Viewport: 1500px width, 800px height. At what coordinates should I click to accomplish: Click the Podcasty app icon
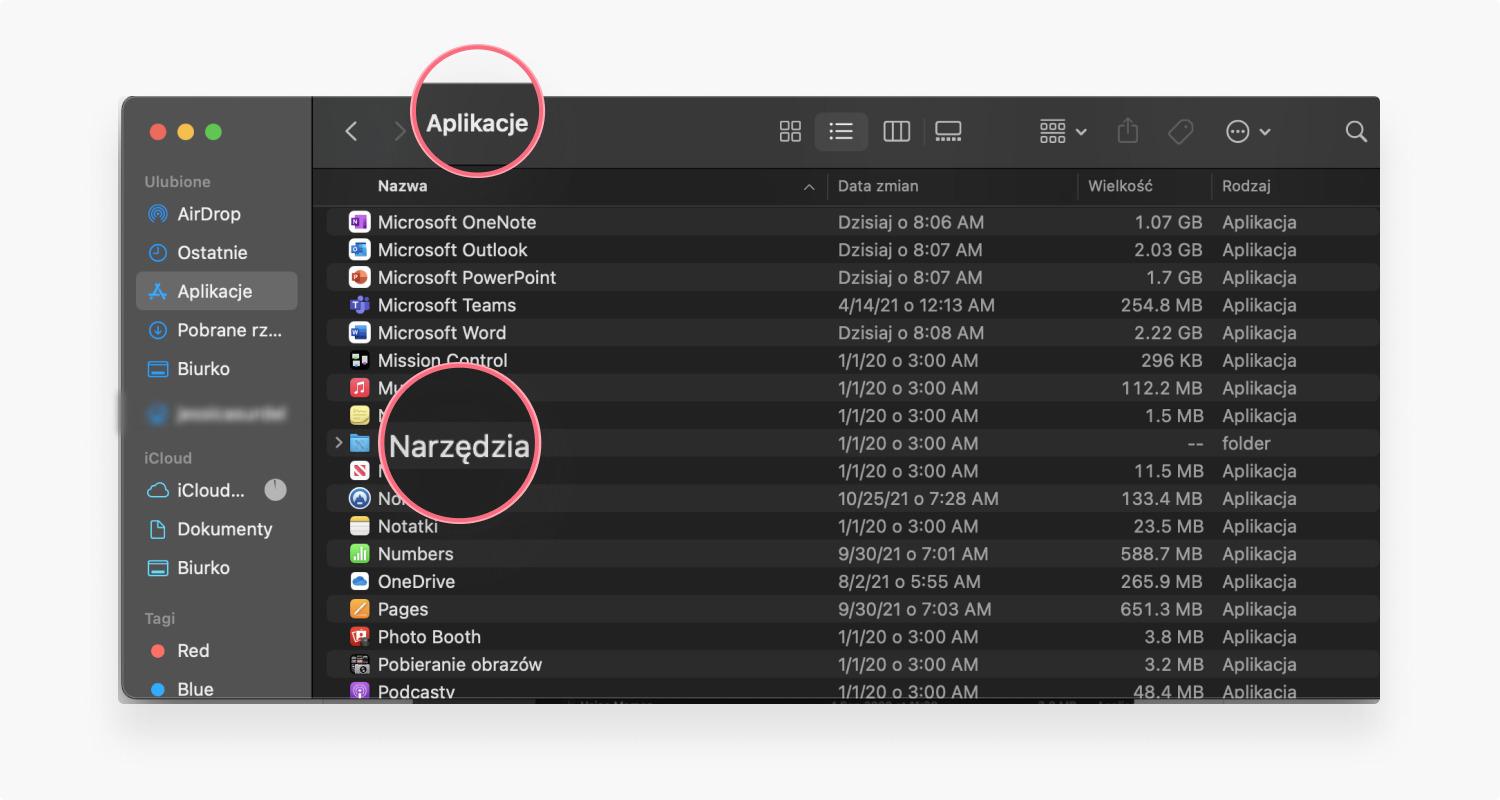point(360,691)
